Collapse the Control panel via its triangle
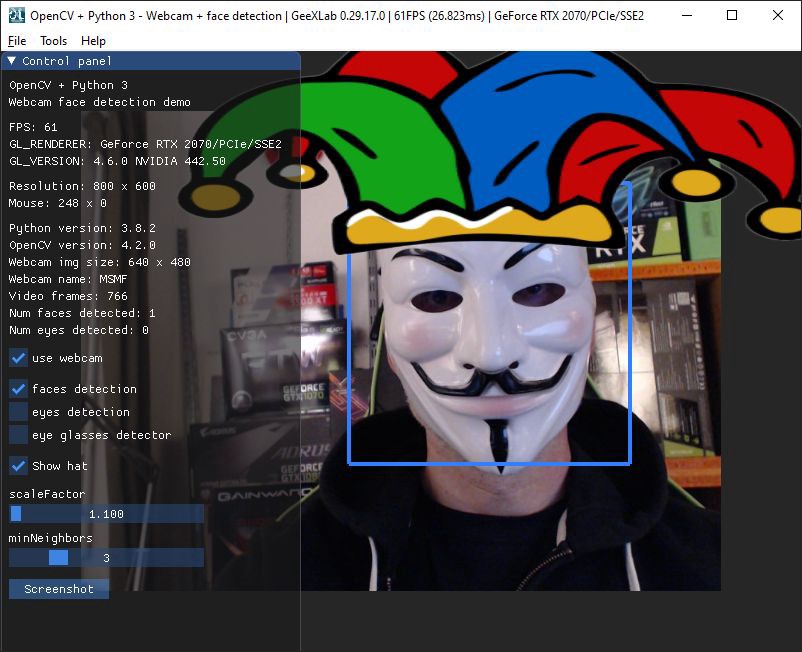 tap(12, 60)
